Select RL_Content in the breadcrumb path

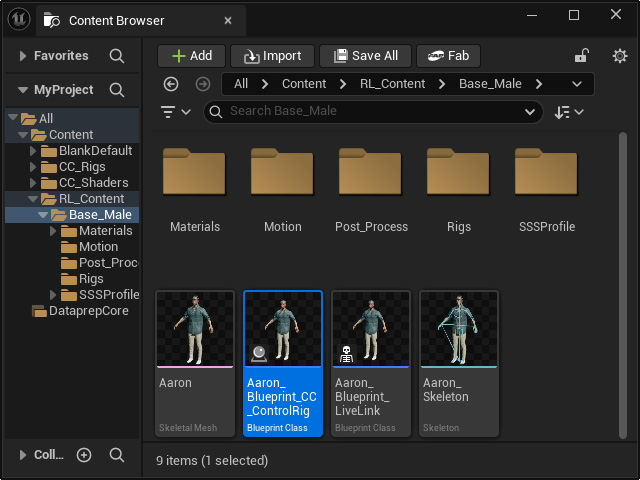click(392, 84)
